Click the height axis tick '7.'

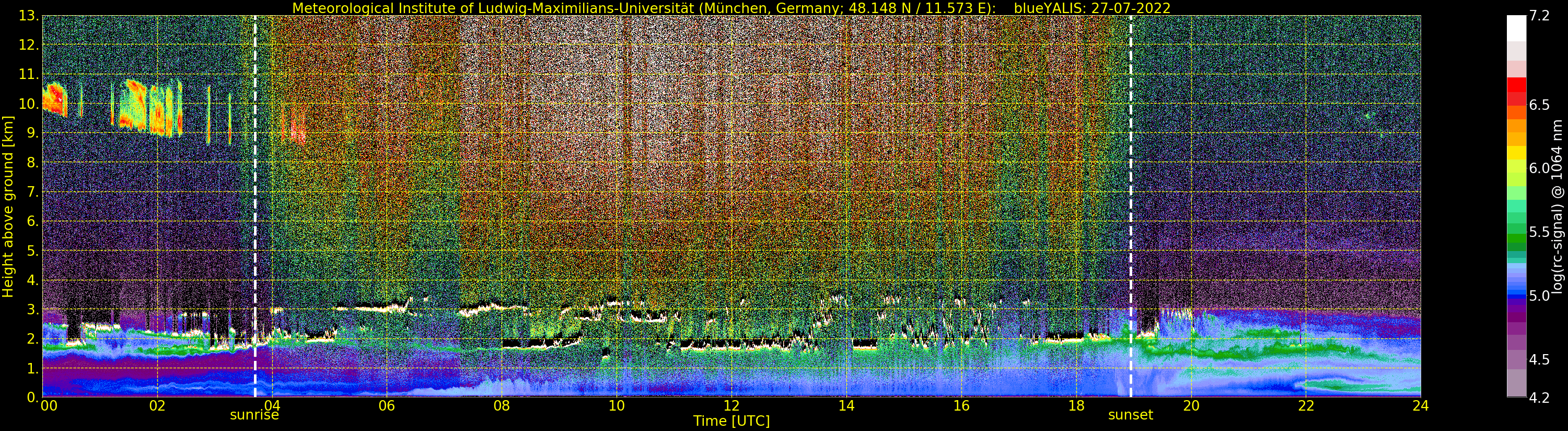32,192
